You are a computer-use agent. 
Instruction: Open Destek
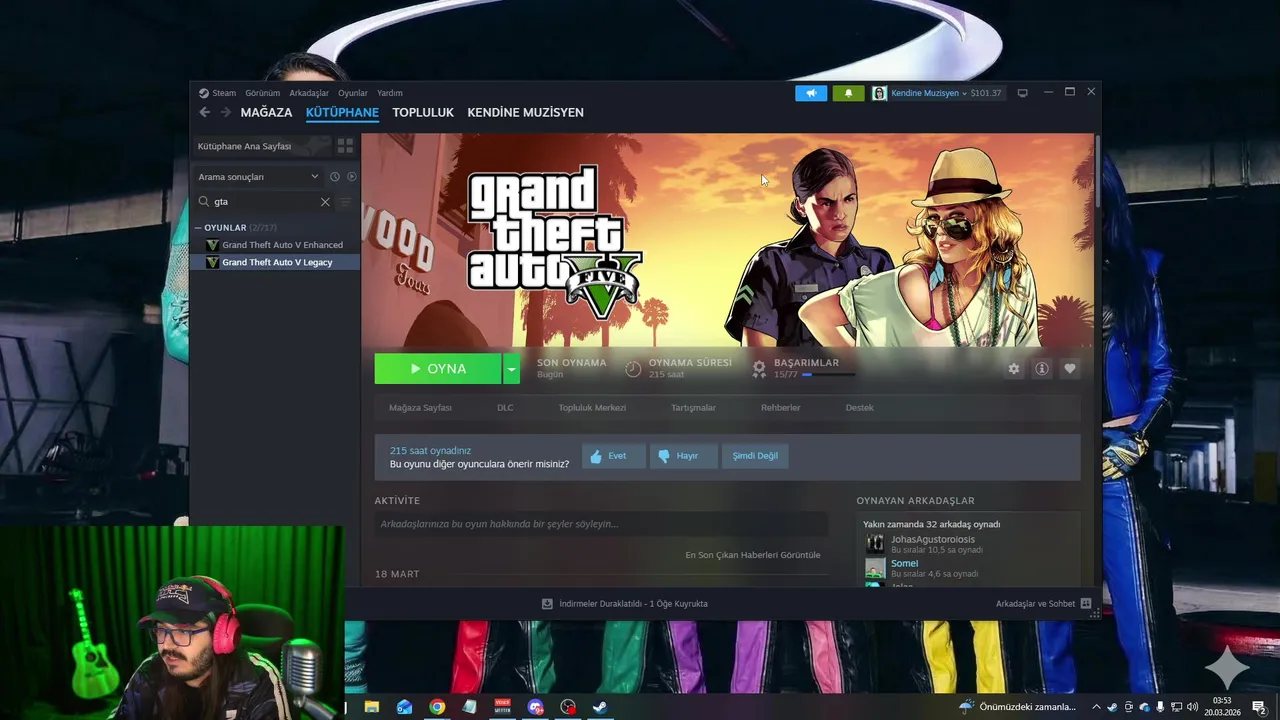click(860, 408)
